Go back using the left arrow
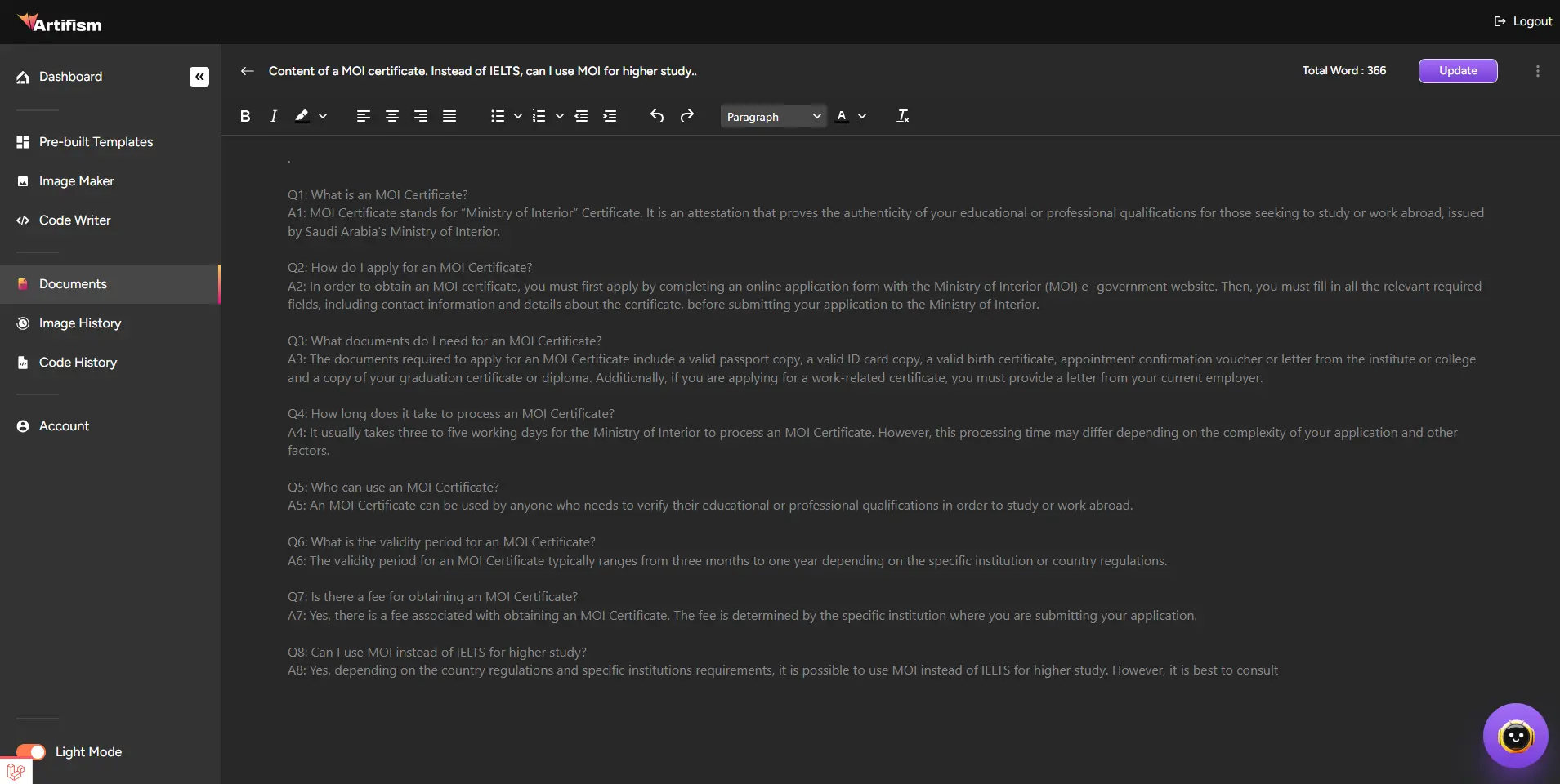This screenshot has height=784, width=1560. [247, 71]
